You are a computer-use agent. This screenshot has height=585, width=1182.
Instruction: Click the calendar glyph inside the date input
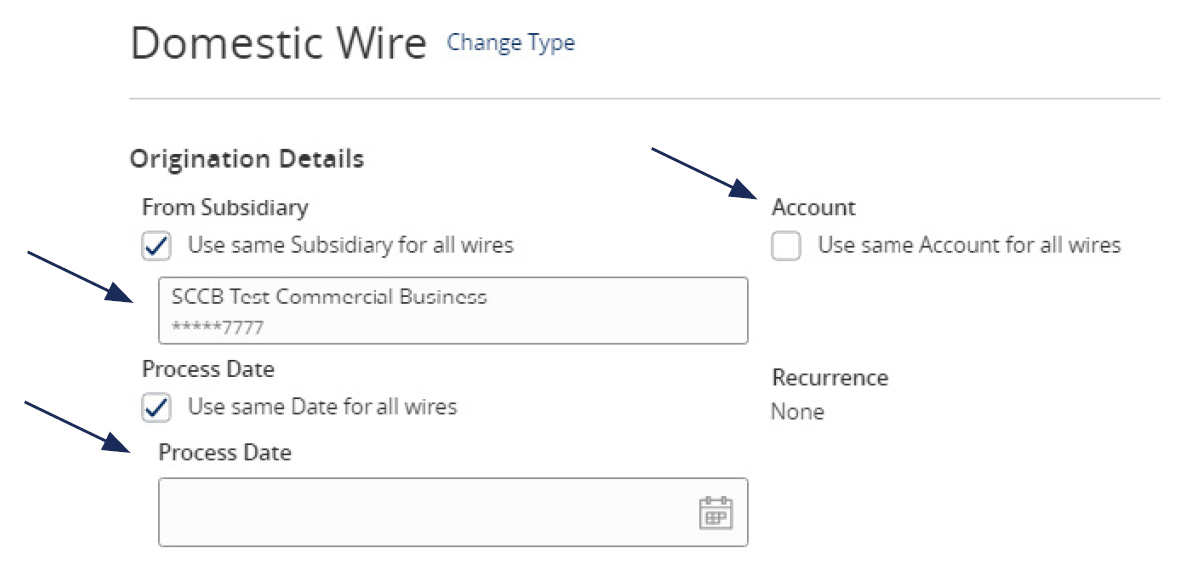714,512
